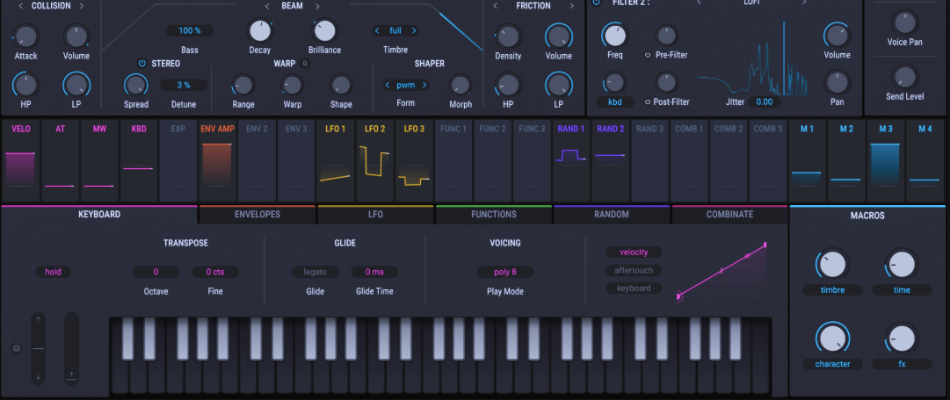Enable the Pre-Filter option
Screen dimensions: 950x400
pyautogui.click(x=648, y=56)
